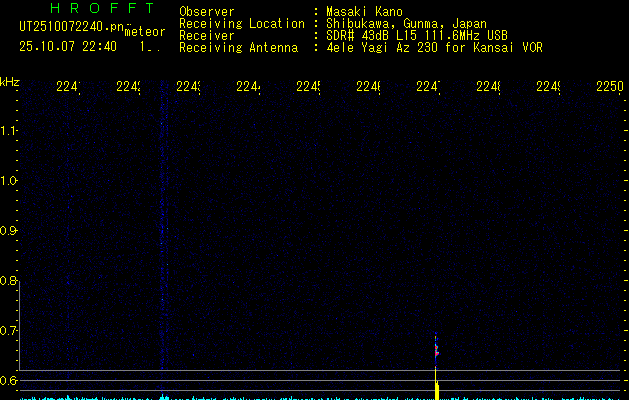
Task: Select the 1.1 kHz frequency tick
Action: (9, 131)
